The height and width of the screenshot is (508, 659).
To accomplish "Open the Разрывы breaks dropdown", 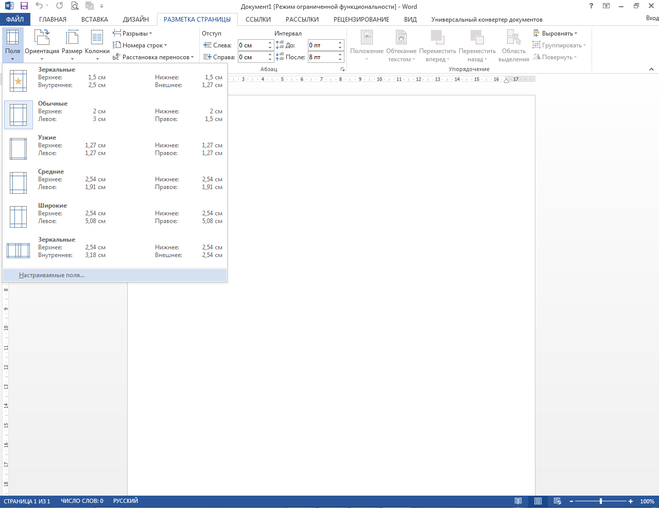I will [x=132, y=33].
